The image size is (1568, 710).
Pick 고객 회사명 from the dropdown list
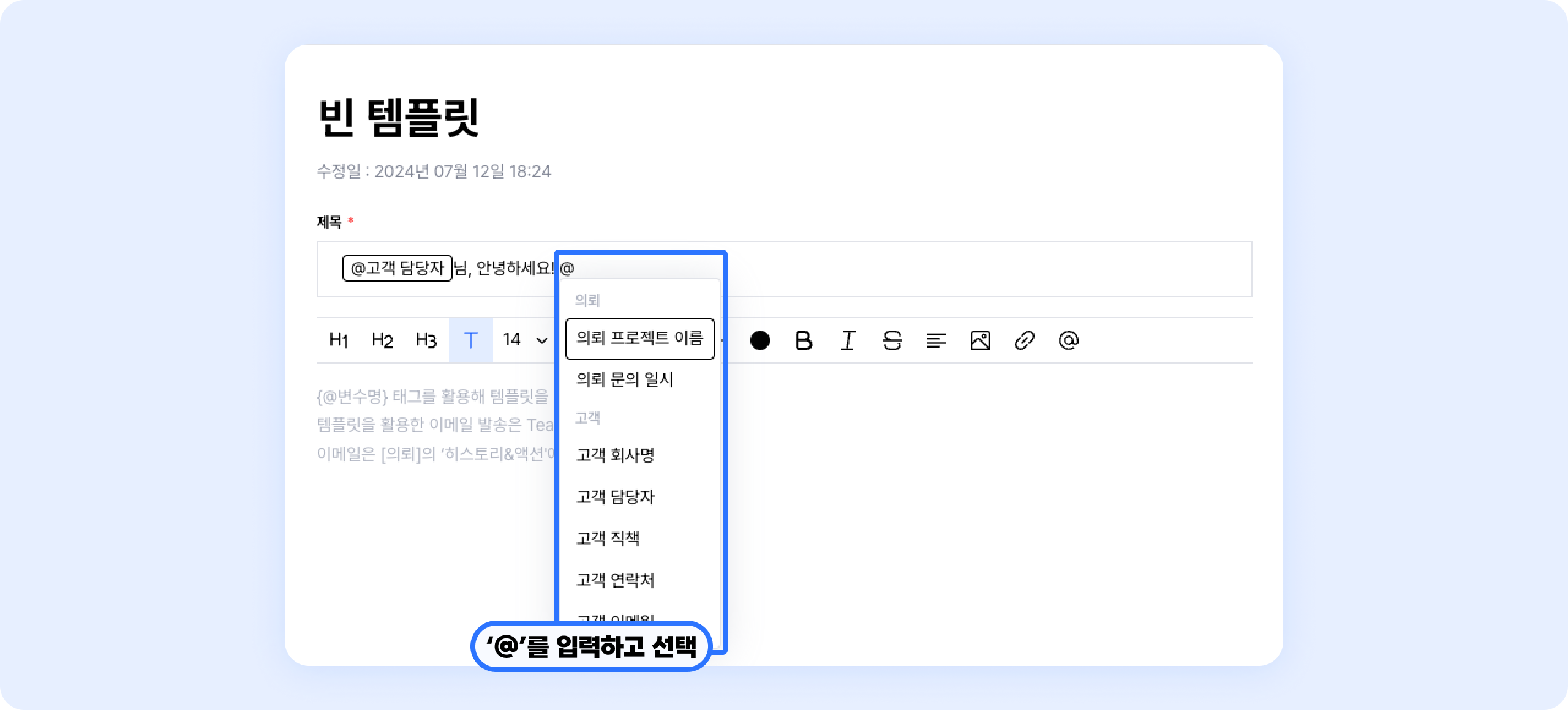[x=616, y=455]
